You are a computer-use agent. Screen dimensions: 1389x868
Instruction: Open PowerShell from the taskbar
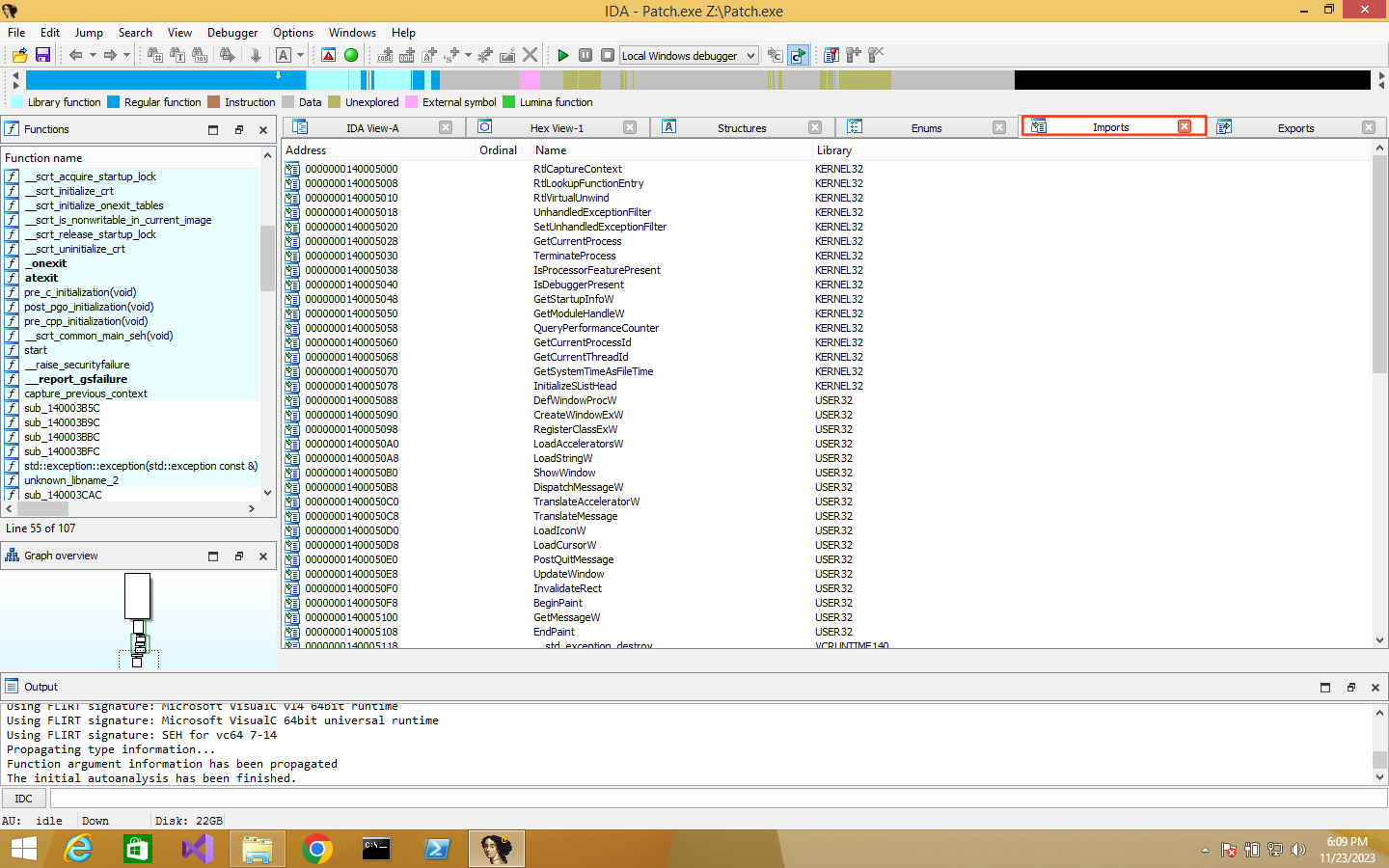tap(436, 849)
